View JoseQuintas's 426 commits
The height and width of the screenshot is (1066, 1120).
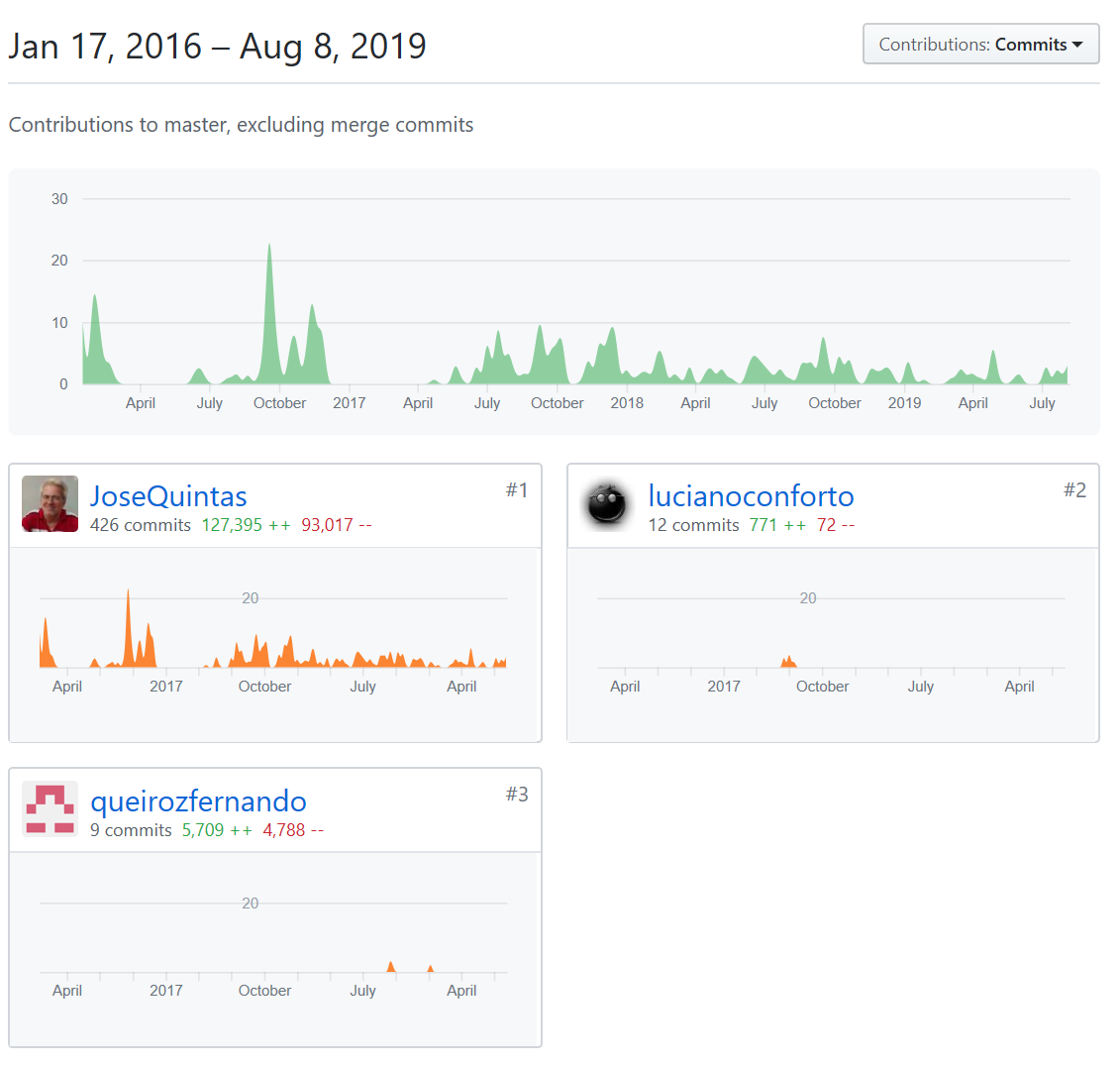coord(140,525)
